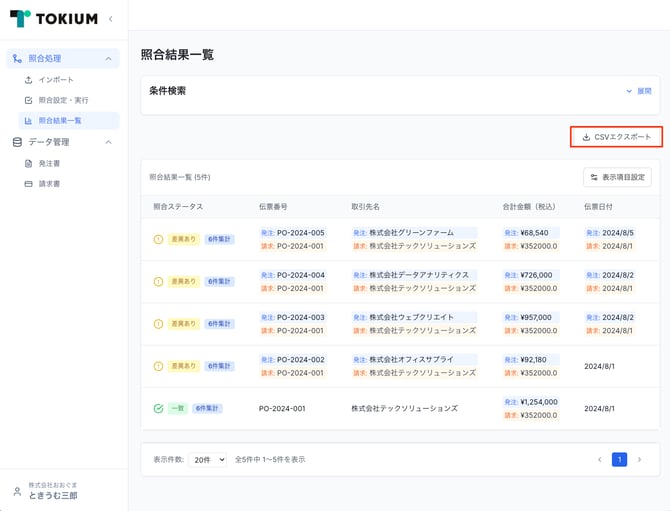This screenshot has width=670, height=511.
Task: Export results with CSVエクスポート button
Action: point(616,137)
